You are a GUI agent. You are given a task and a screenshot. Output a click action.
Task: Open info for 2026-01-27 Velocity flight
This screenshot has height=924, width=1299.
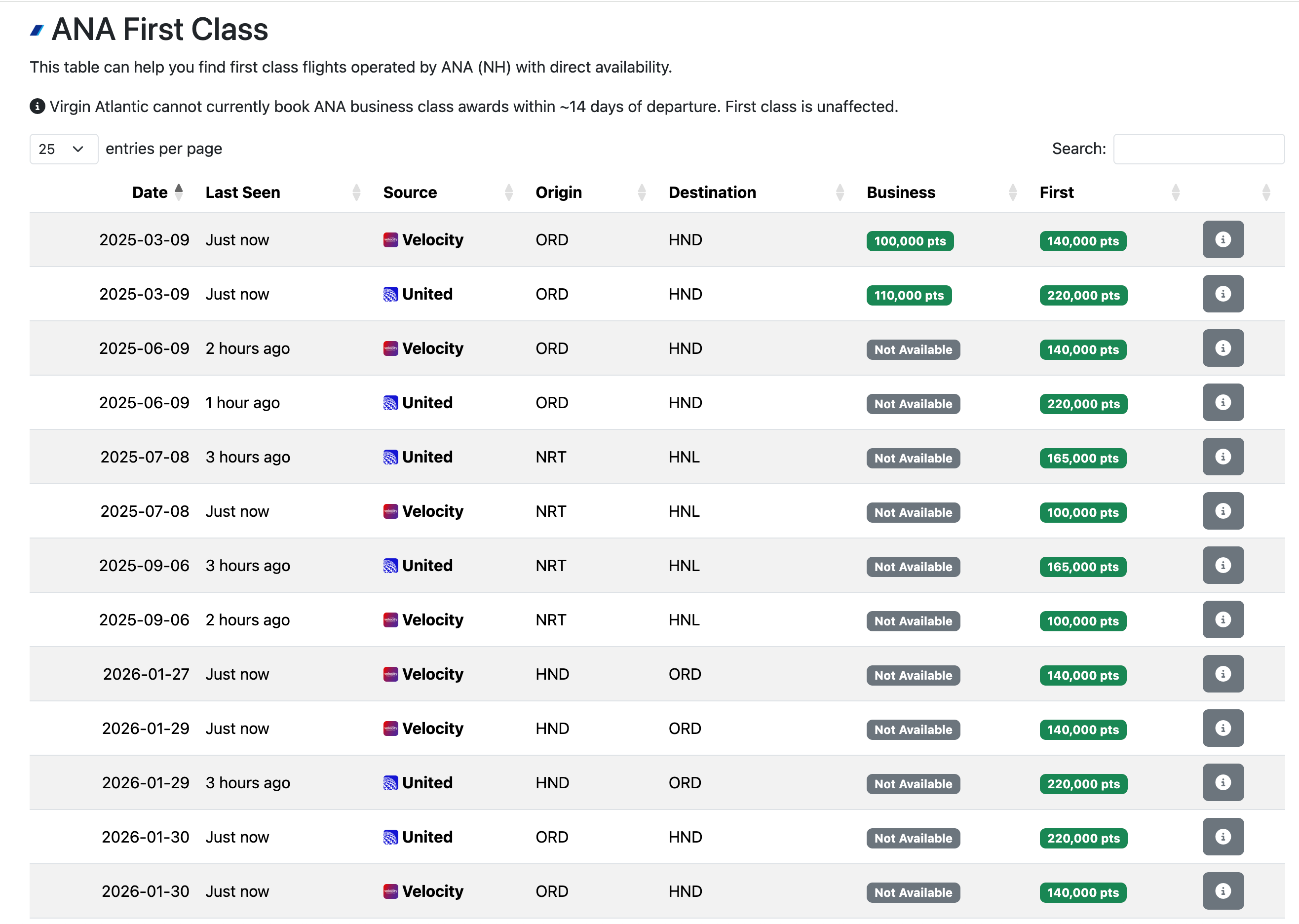tap(1223, 674)
